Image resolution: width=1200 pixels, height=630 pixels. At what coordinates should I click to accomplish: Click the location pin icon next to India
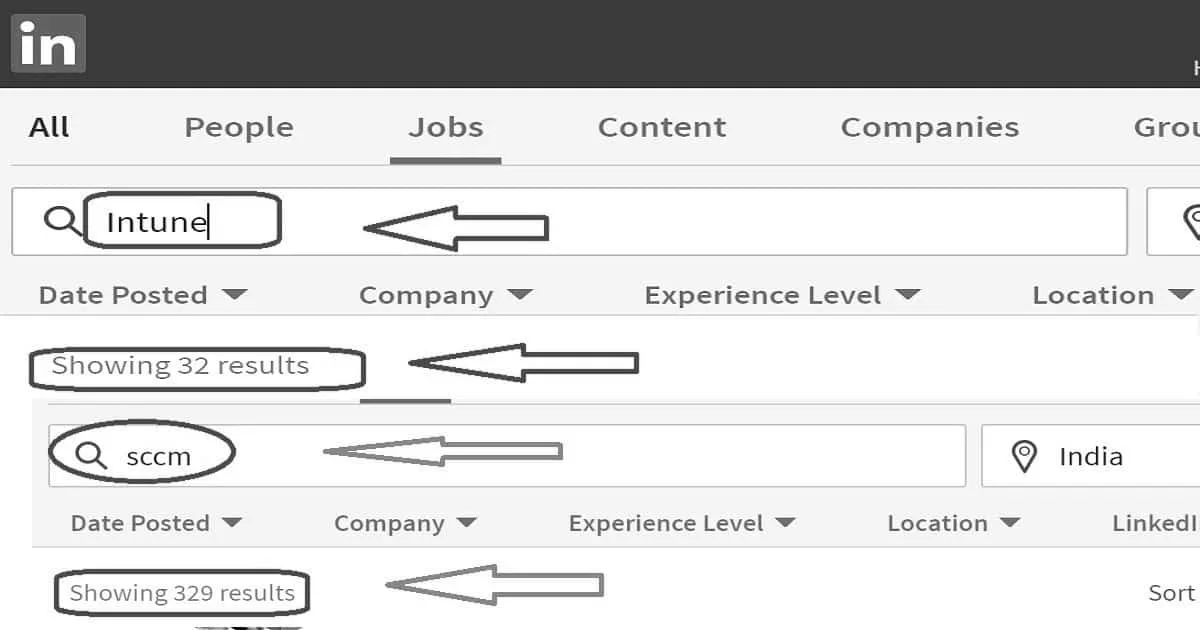click(1024, 455)
